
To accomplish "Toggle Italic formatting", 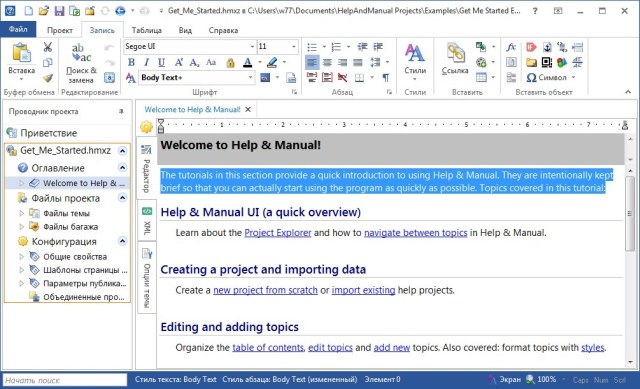I will tap(146, 62).
